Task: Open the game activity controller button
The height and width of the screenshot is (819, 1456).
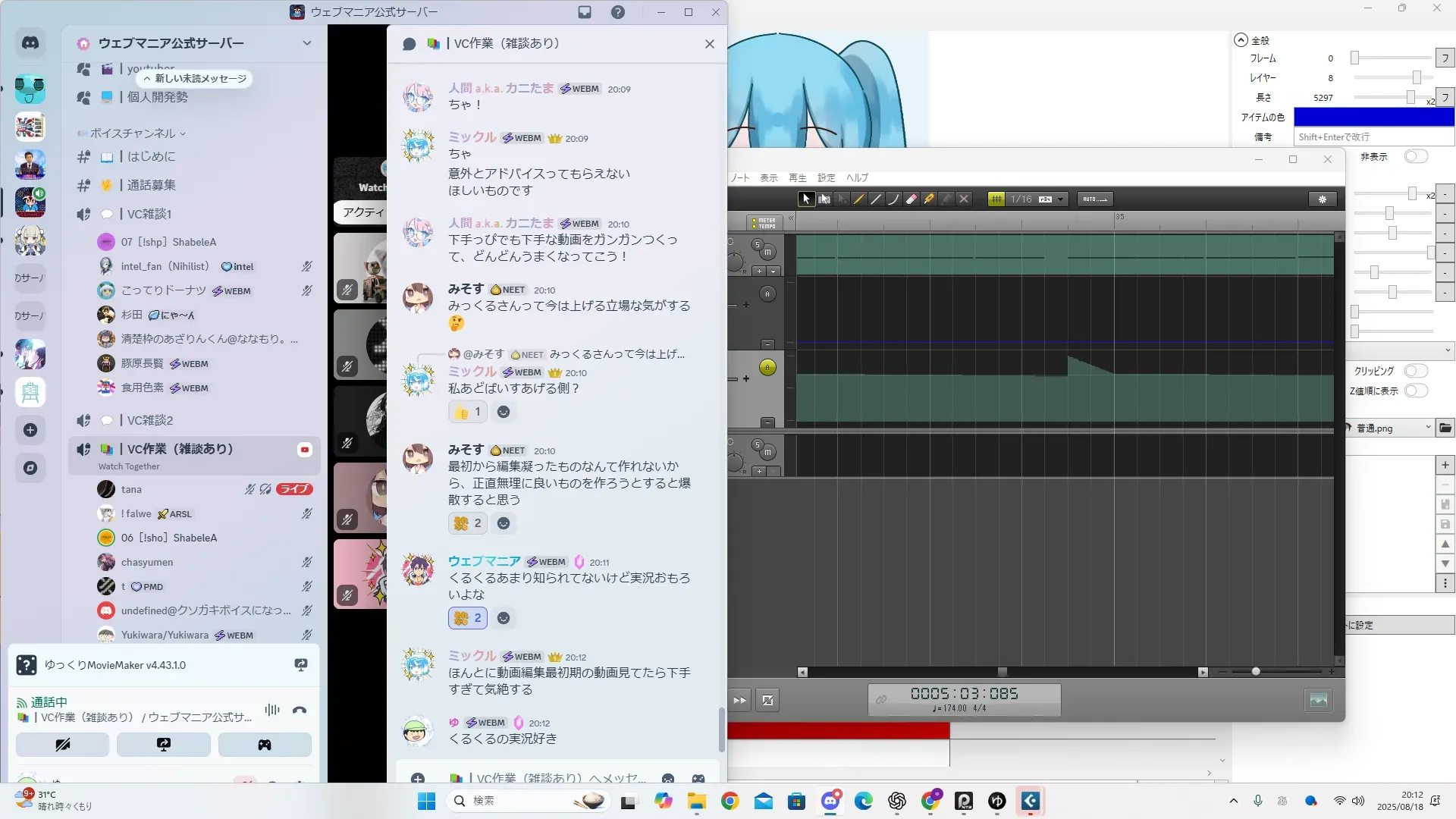Action: click(x=265, y=745)
